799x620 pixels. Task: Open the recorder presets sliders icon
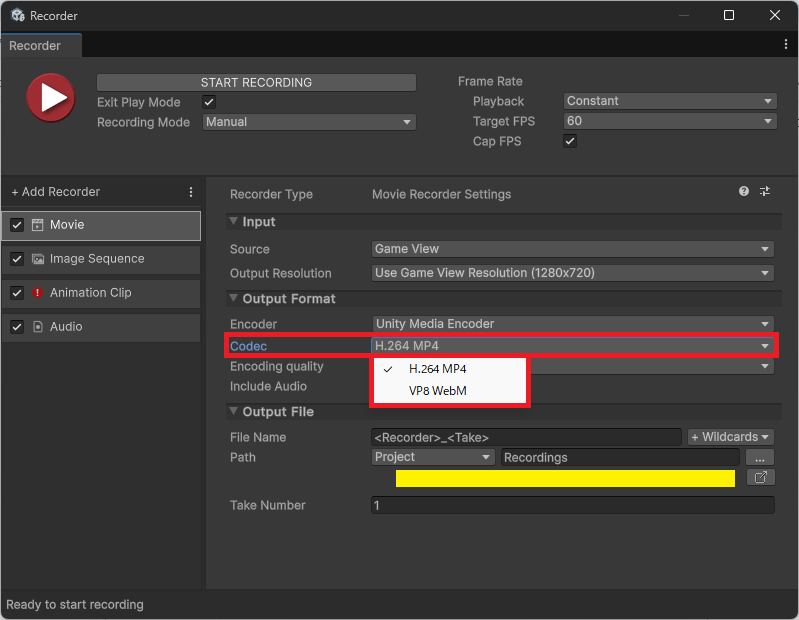coord(765,192)
